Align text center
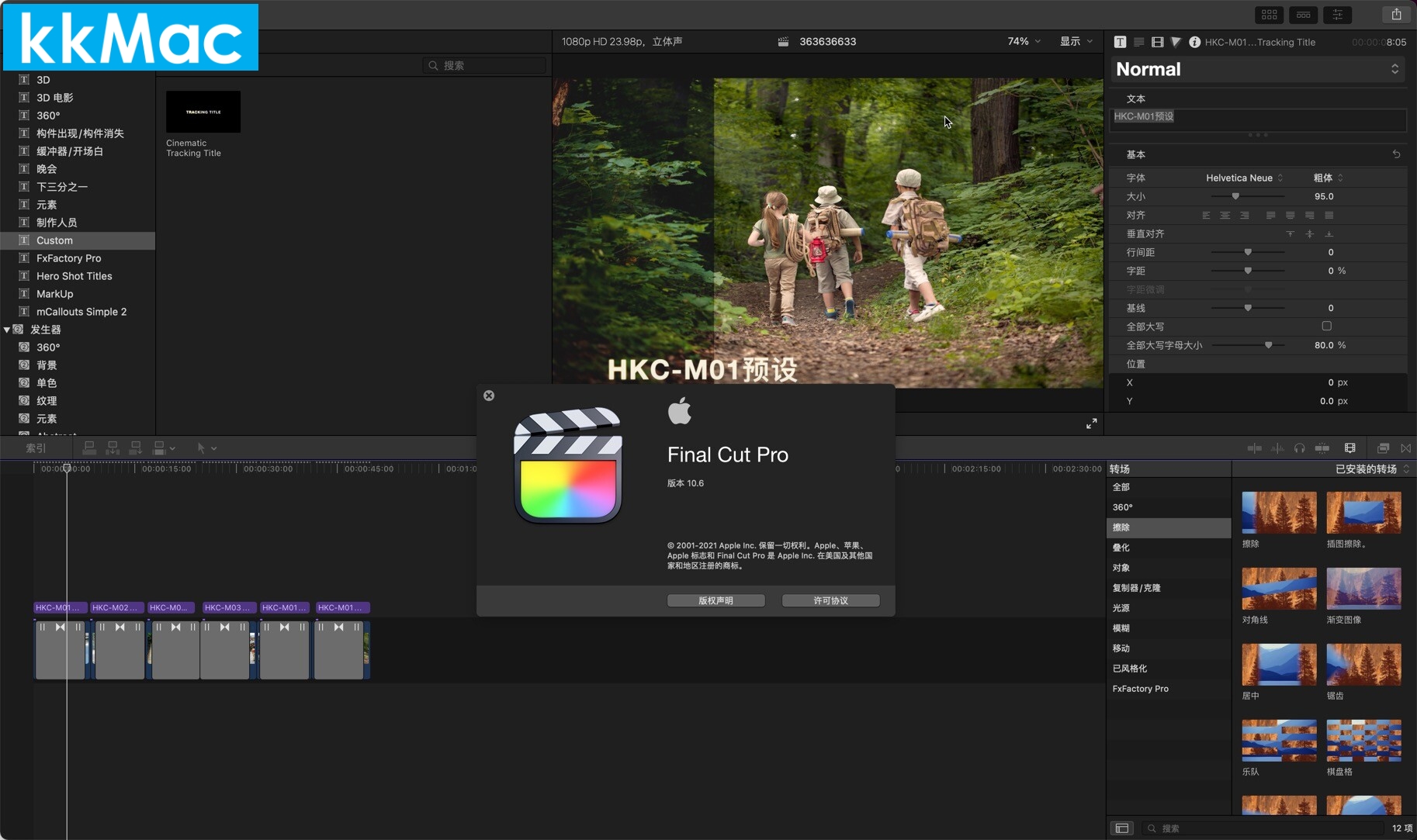The image size is (1417, 840). coord(1225,216)
